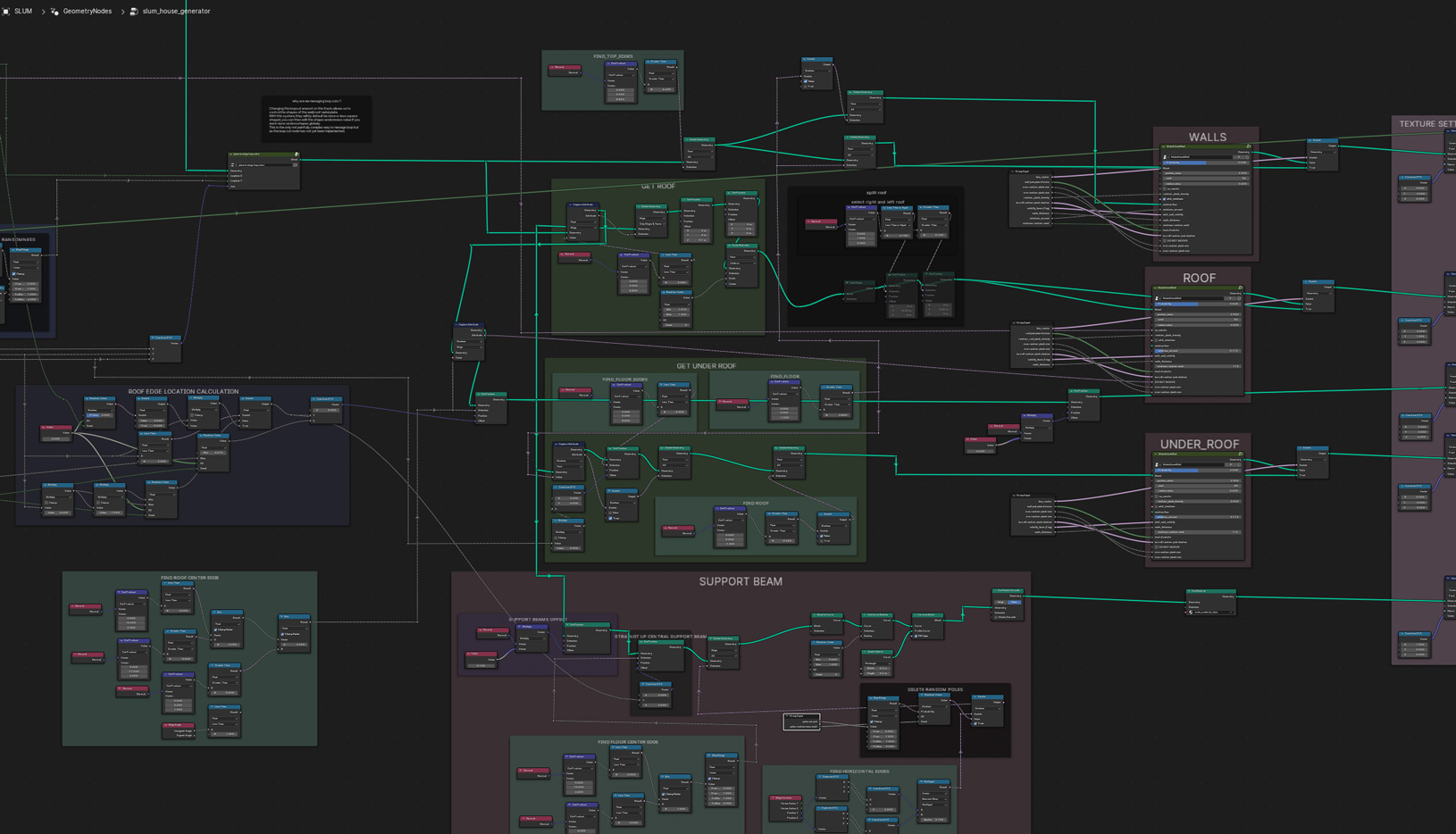Image resolution: width=1456 pixels, height=834 pixels.
Task: Collapse the Switch node right of WALLS
Action: point(1310,140)
